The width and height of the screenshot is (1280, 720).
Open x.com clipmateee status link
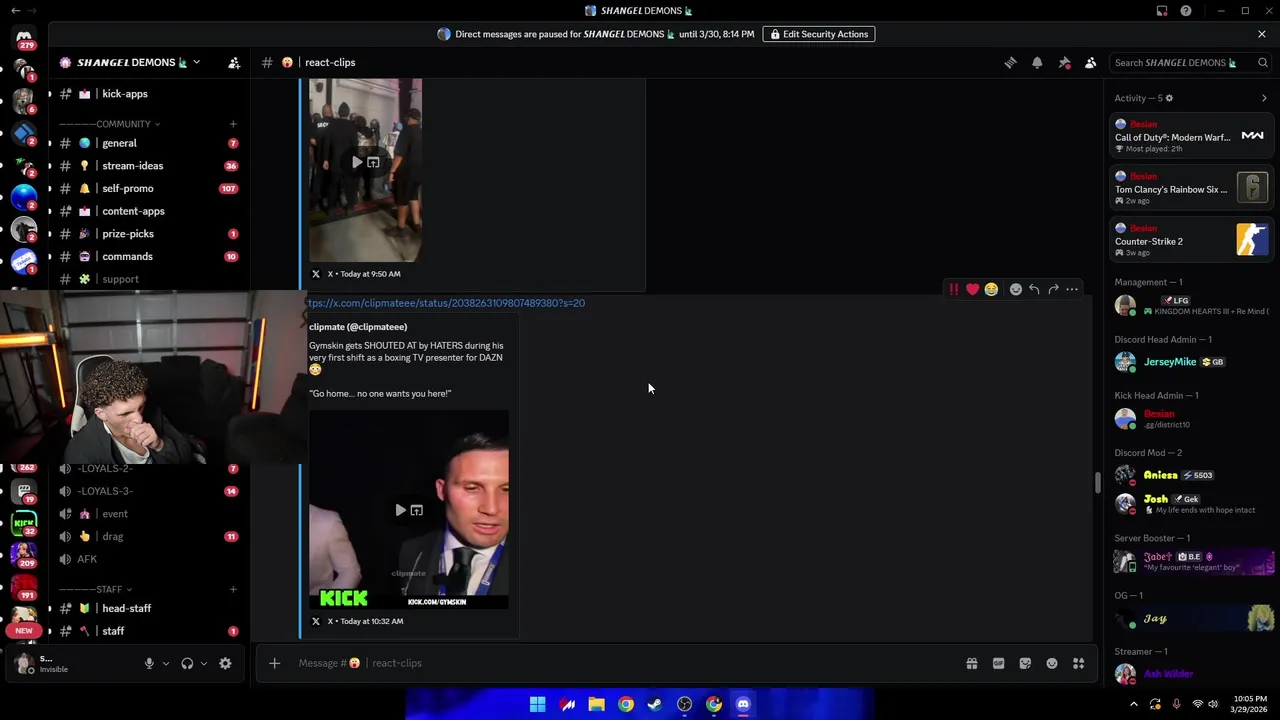click(x=446, y=303)
